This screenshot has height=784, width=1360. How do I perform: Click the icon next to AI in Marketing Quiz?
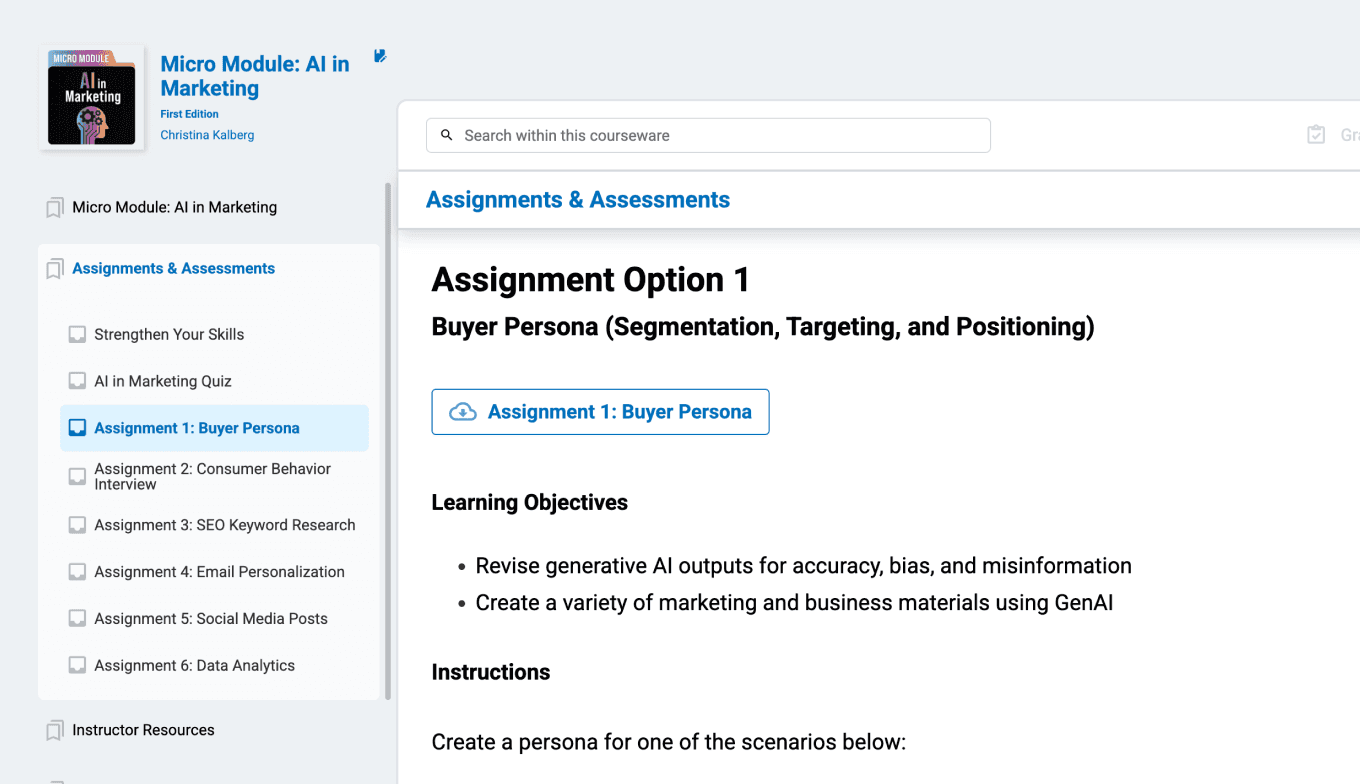[x=77, y=381]
